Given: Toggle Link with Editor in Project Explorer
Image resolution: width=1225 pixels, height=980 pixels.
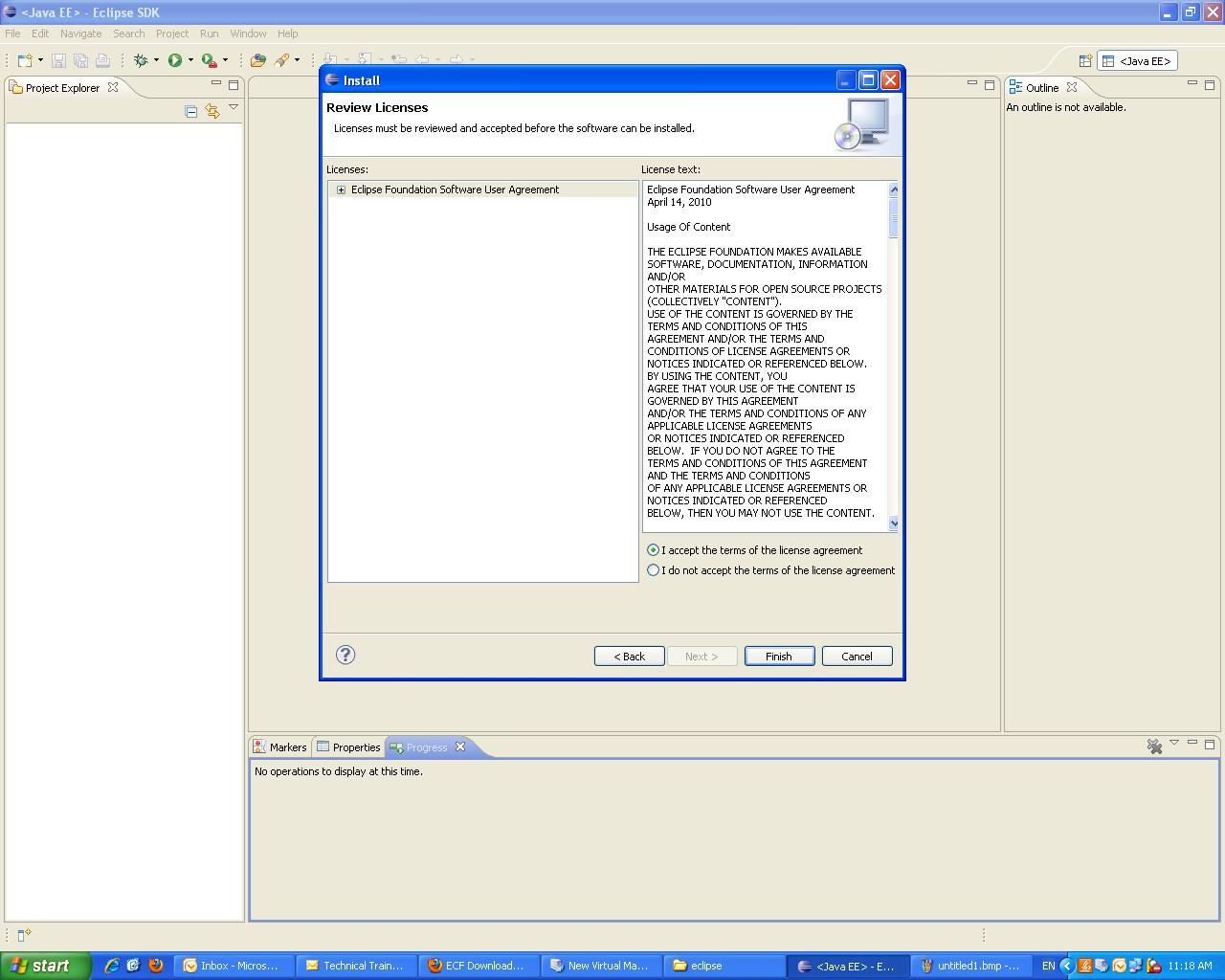Looking at the screenshot, I should point(212,111).
